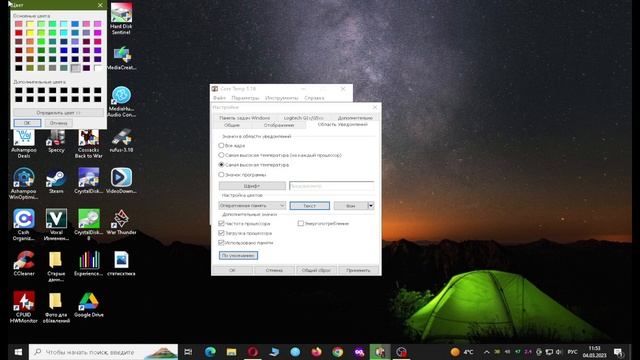Select highest temperature per processor radio
This screenshot has width=640, height=360.
click(221, 155)
